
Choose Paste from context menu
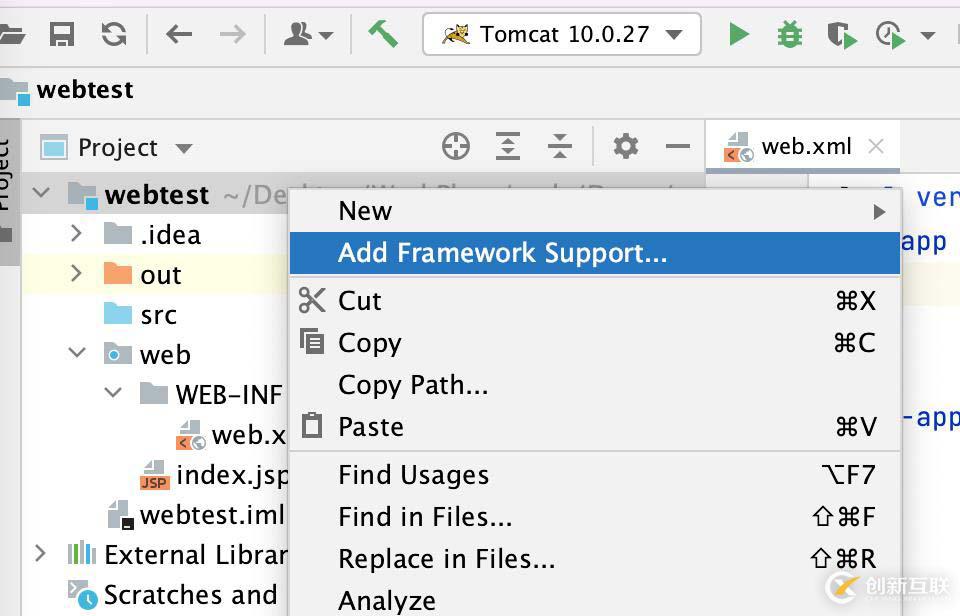pyautogui.click(x=594, y=427)
